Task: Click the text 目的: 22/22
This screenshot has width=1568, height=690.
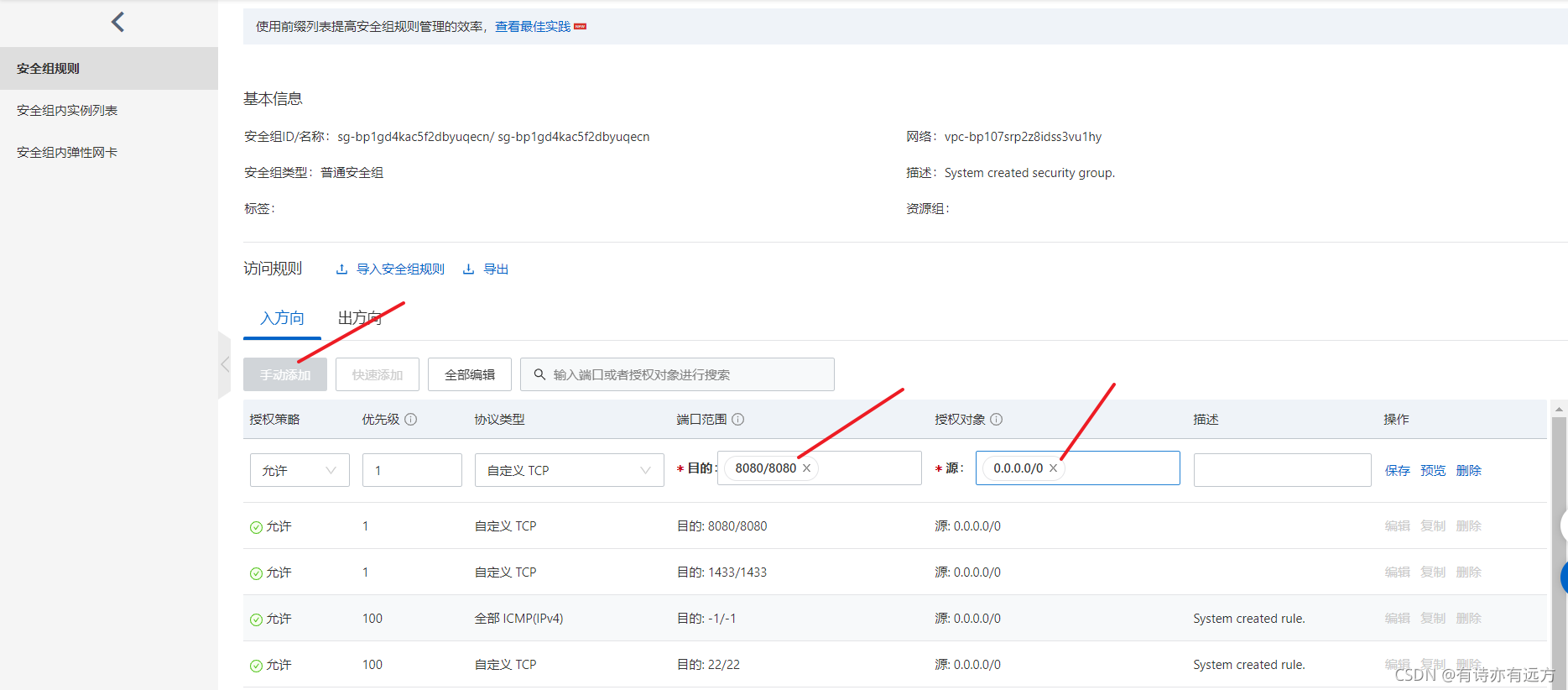Action: click(708, 665)
